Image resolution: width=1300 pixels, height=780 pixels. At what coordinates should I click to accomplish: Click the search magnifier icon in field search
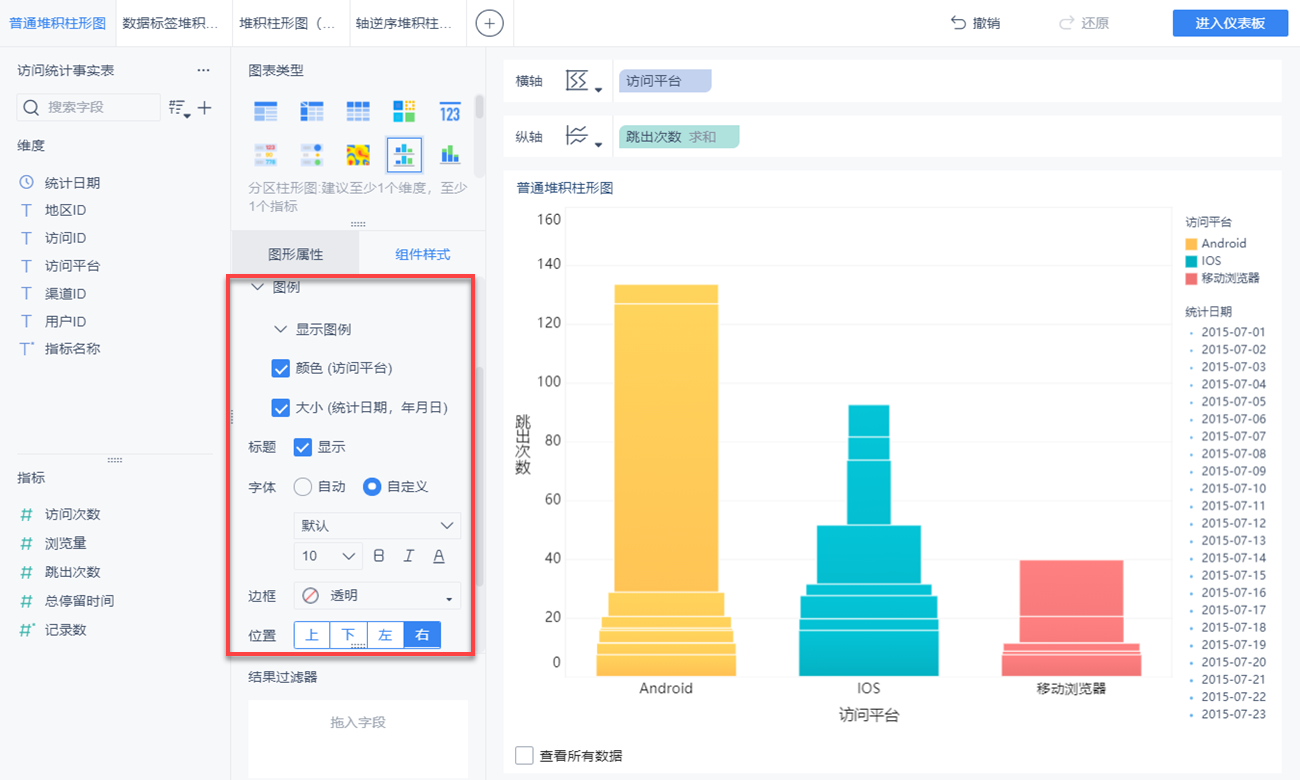[x=31, y=107]
